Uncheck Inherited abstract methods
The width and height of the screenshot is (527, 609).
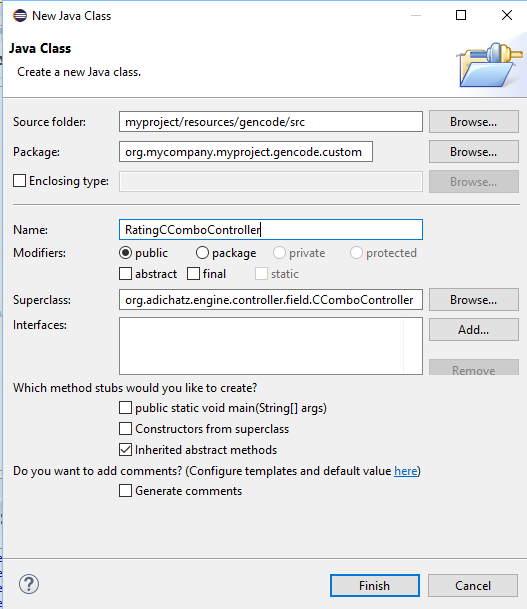(125, 450)
